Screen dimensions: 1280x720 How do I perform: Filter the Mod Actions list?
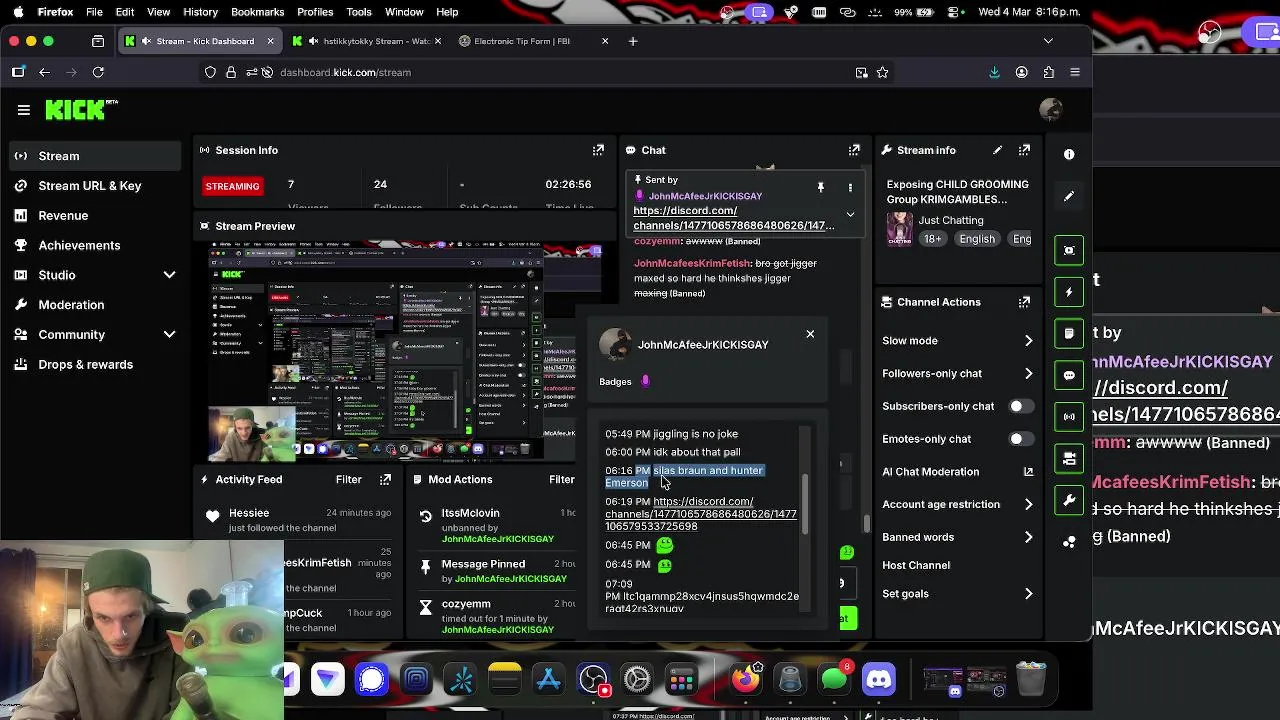[562, 480]
